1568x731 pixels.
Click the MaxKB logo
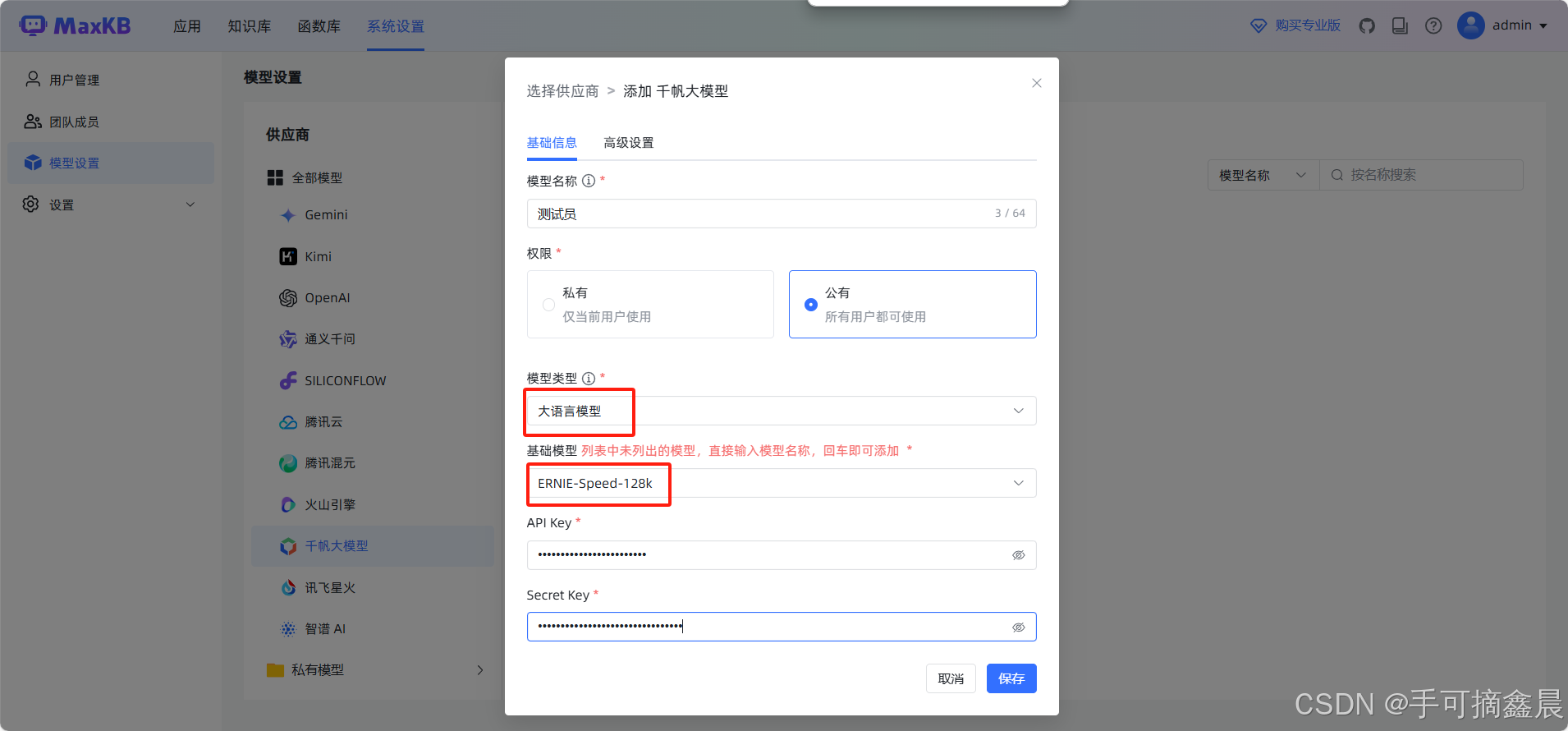[75, 25]
